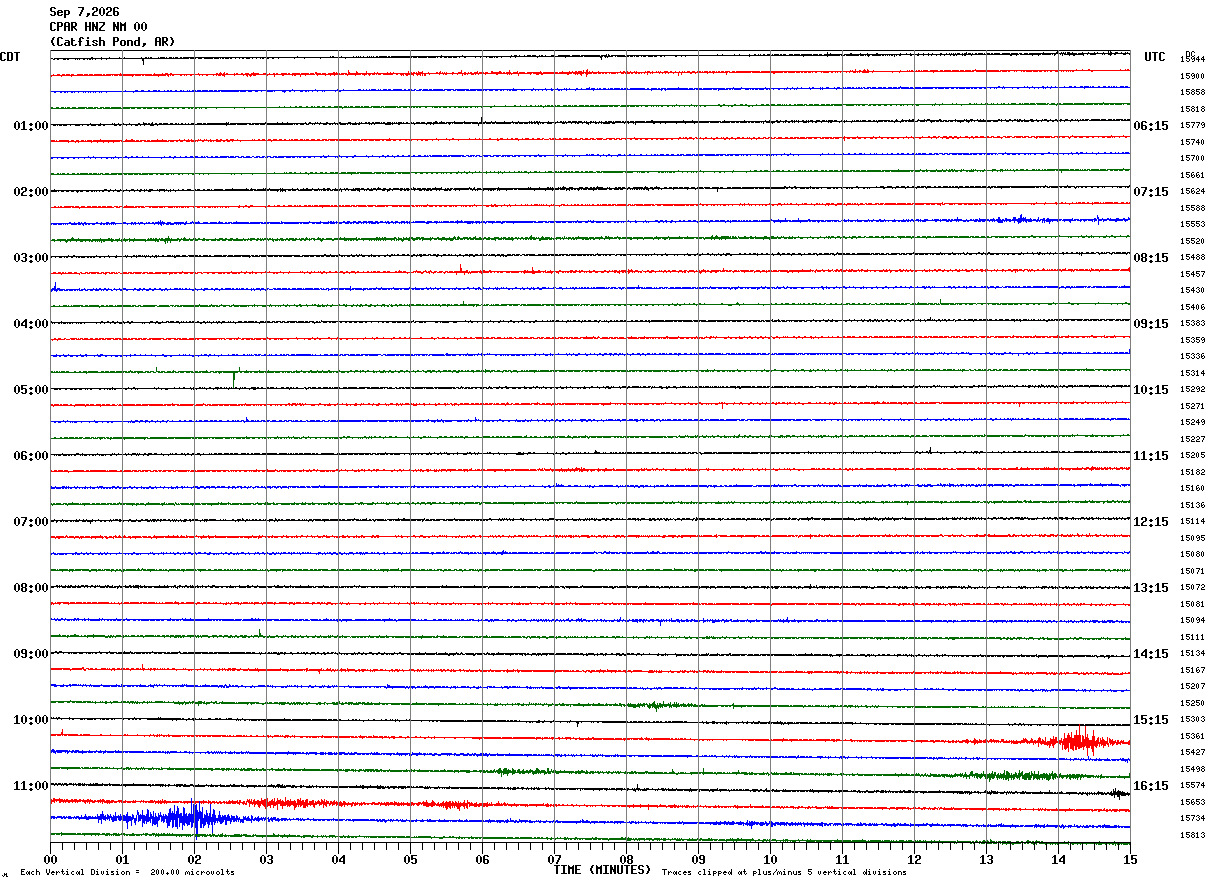Image resolution: width=1210 pixels, height=886 pixels.
Task: Click the large red burst near minute 14
Action: (x=1070, y=741)
